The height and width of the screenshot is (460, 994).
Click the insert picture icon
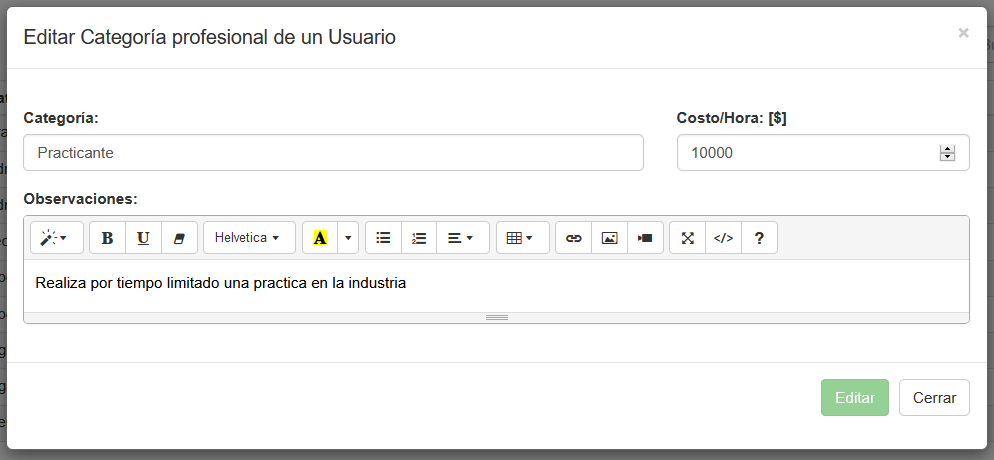[x=609, y=238]
